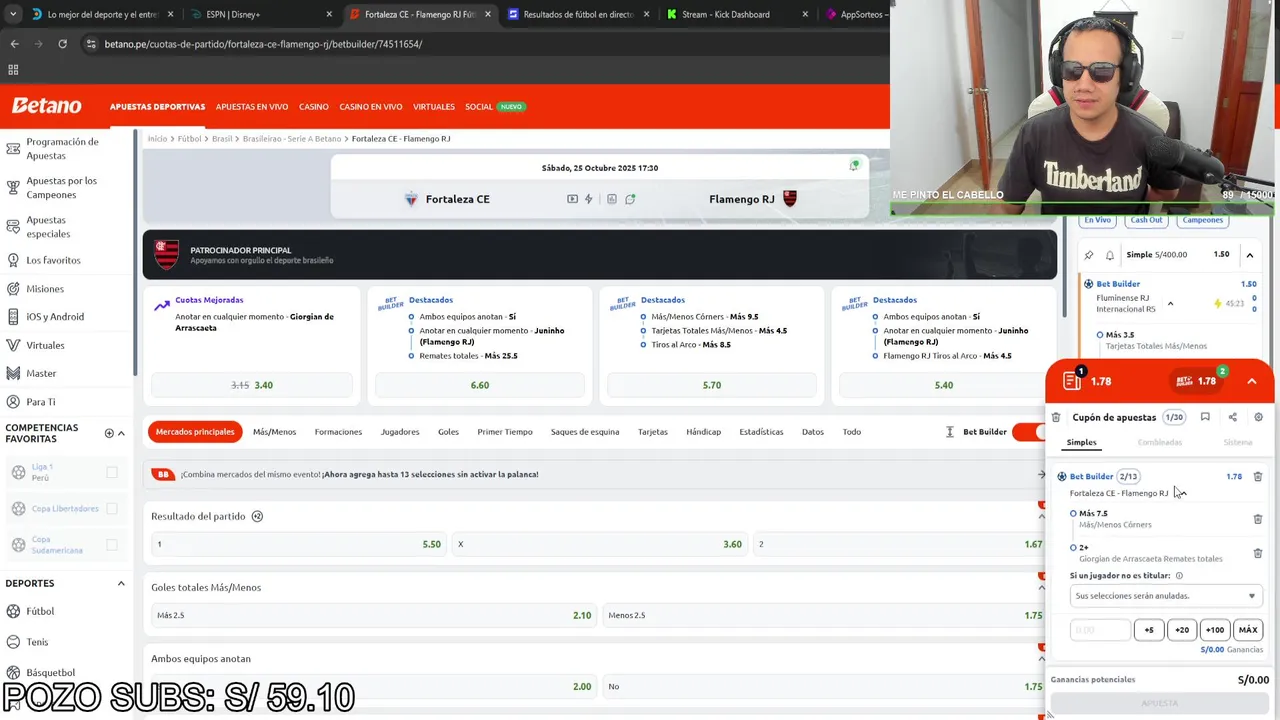Open CASINO in the Betano header
This screenshot has width=1280, height=720.
pyautogui.click(x=314, y=107)
